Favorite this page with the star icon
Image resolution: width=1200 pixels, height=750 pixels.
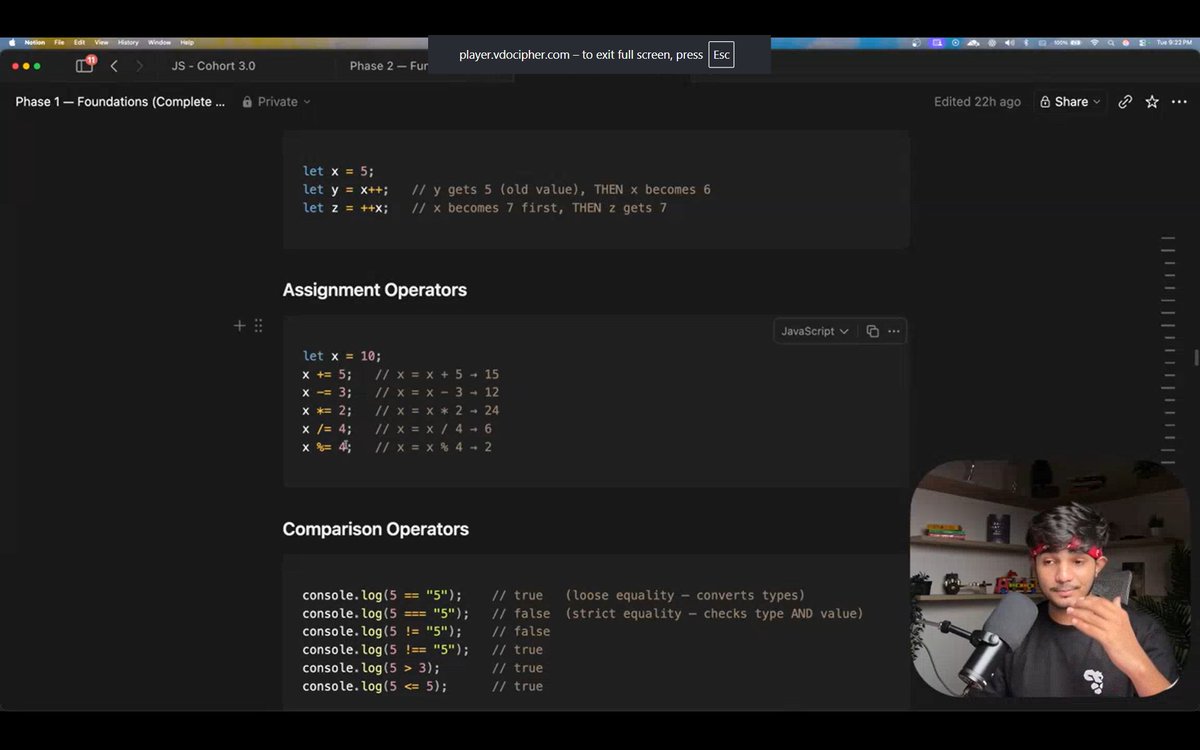pyautogui.click(x=1152, y=102)
